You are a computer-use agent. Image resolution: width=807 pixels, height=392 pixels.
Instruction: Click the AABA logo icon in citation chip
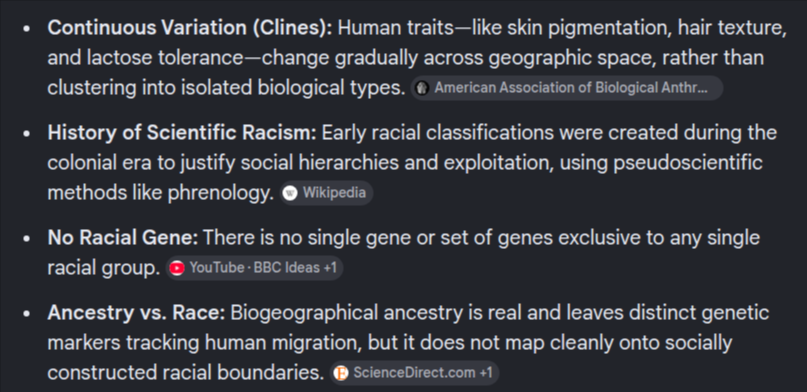(x=422, y=88)
